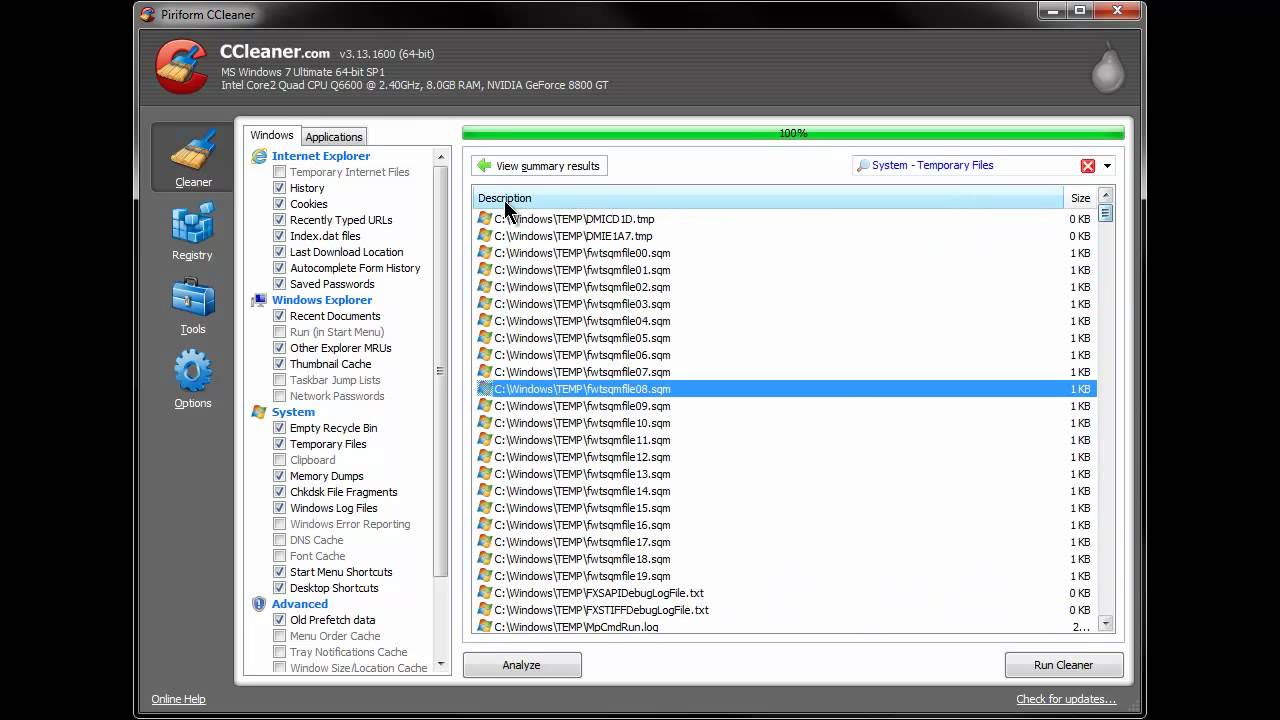Select the fwtsqmfile17.sqm row
Image resolution: width=1280 pixels, height=720 pixels.
click(785, 542)
